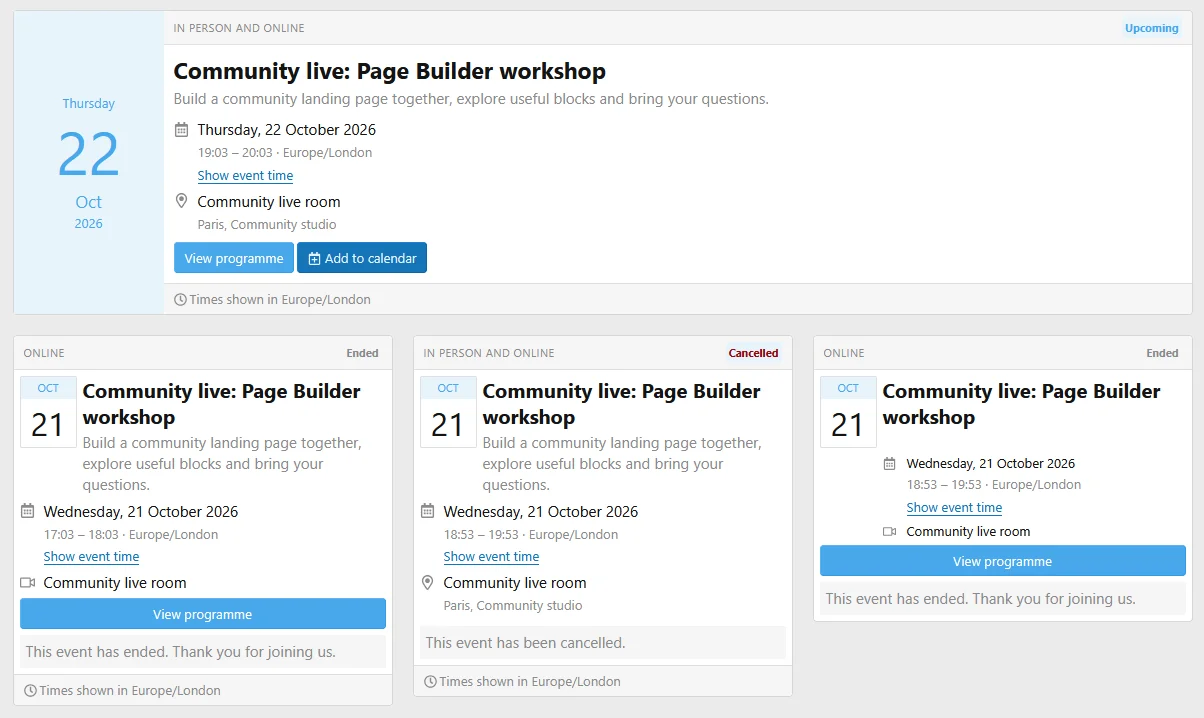The height and width of the screenshot is (718, 1204).
Task: Click Show event time under 17:03 – 18:03
Action: [91, 556]
